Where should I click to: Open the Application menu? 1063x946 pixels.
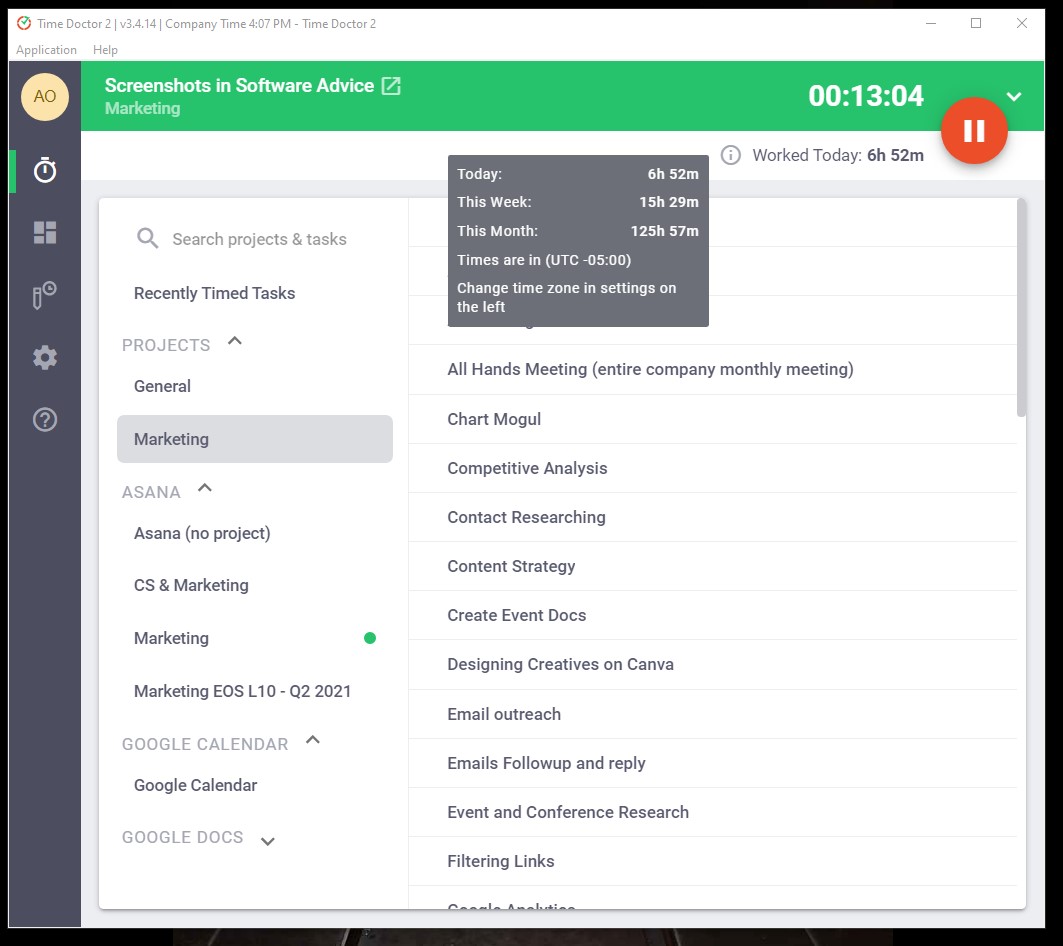46,50
